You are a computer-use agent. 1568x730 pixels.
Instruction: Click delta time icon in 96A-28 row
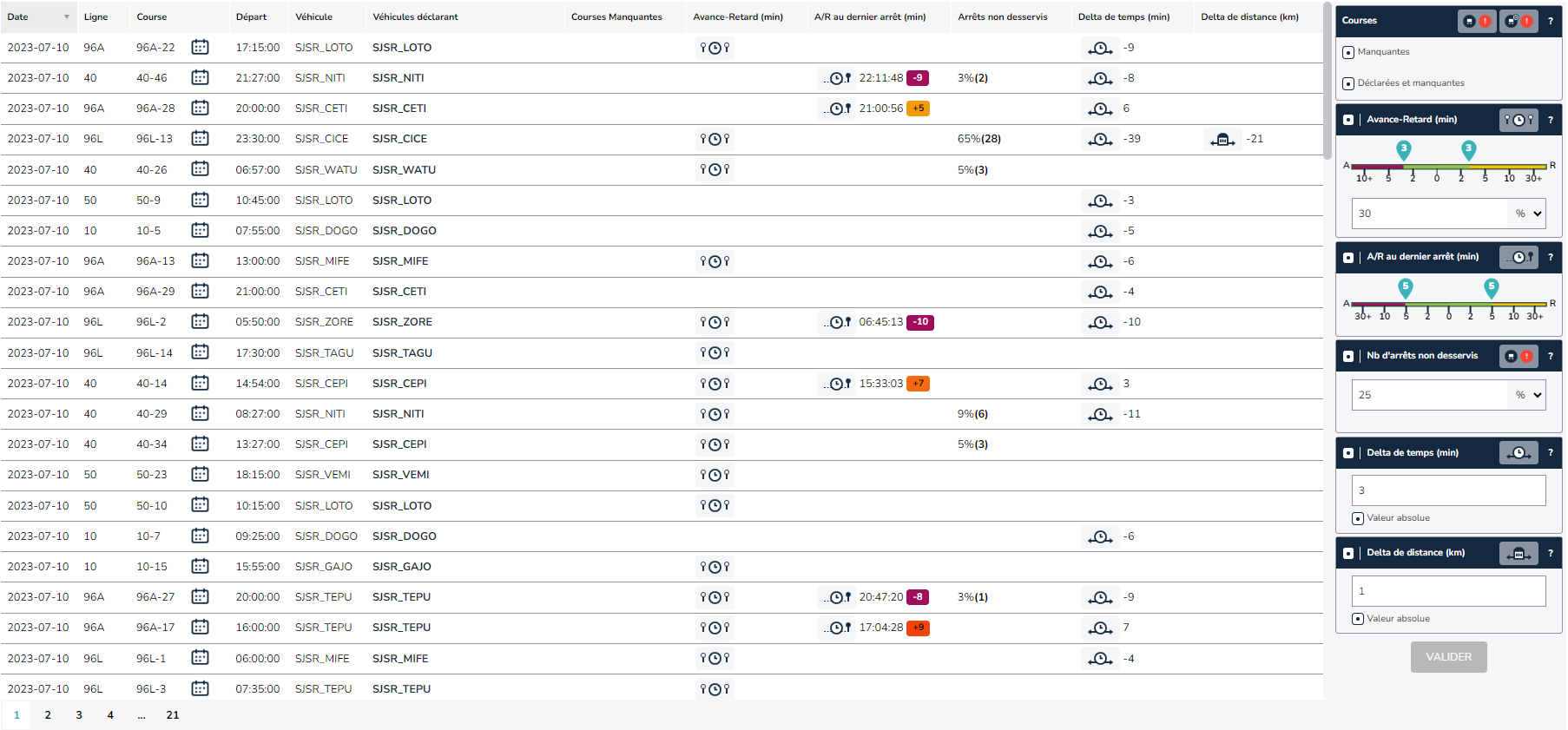1101,109
